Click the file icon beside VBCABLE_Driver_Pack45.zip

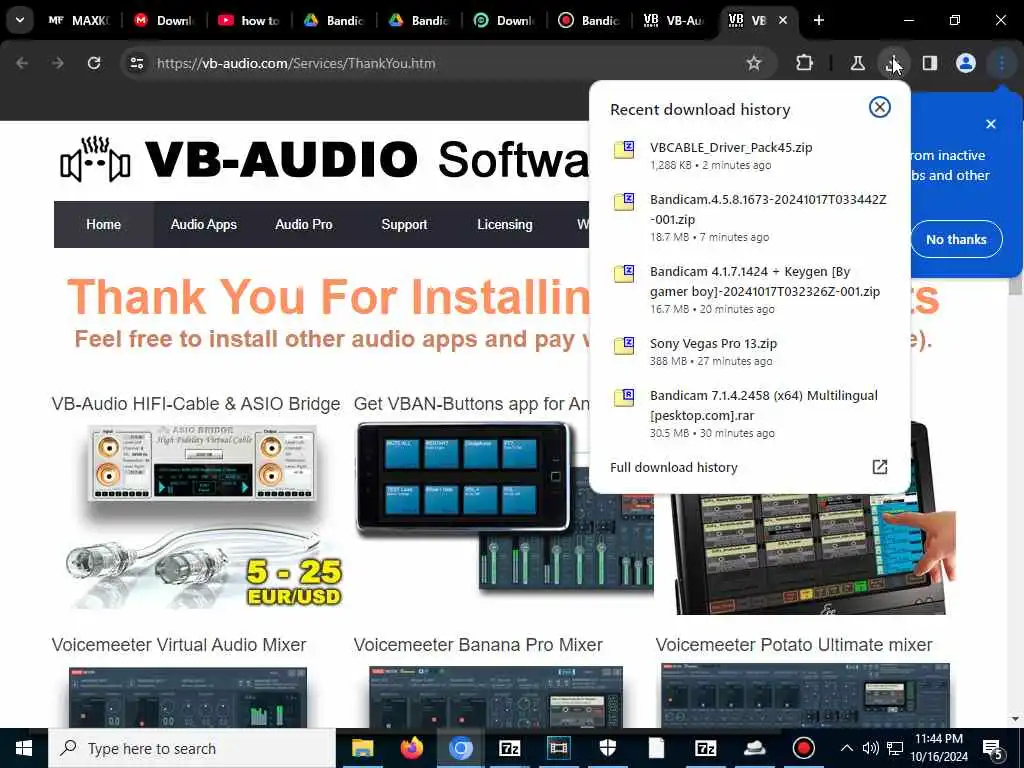624,150
